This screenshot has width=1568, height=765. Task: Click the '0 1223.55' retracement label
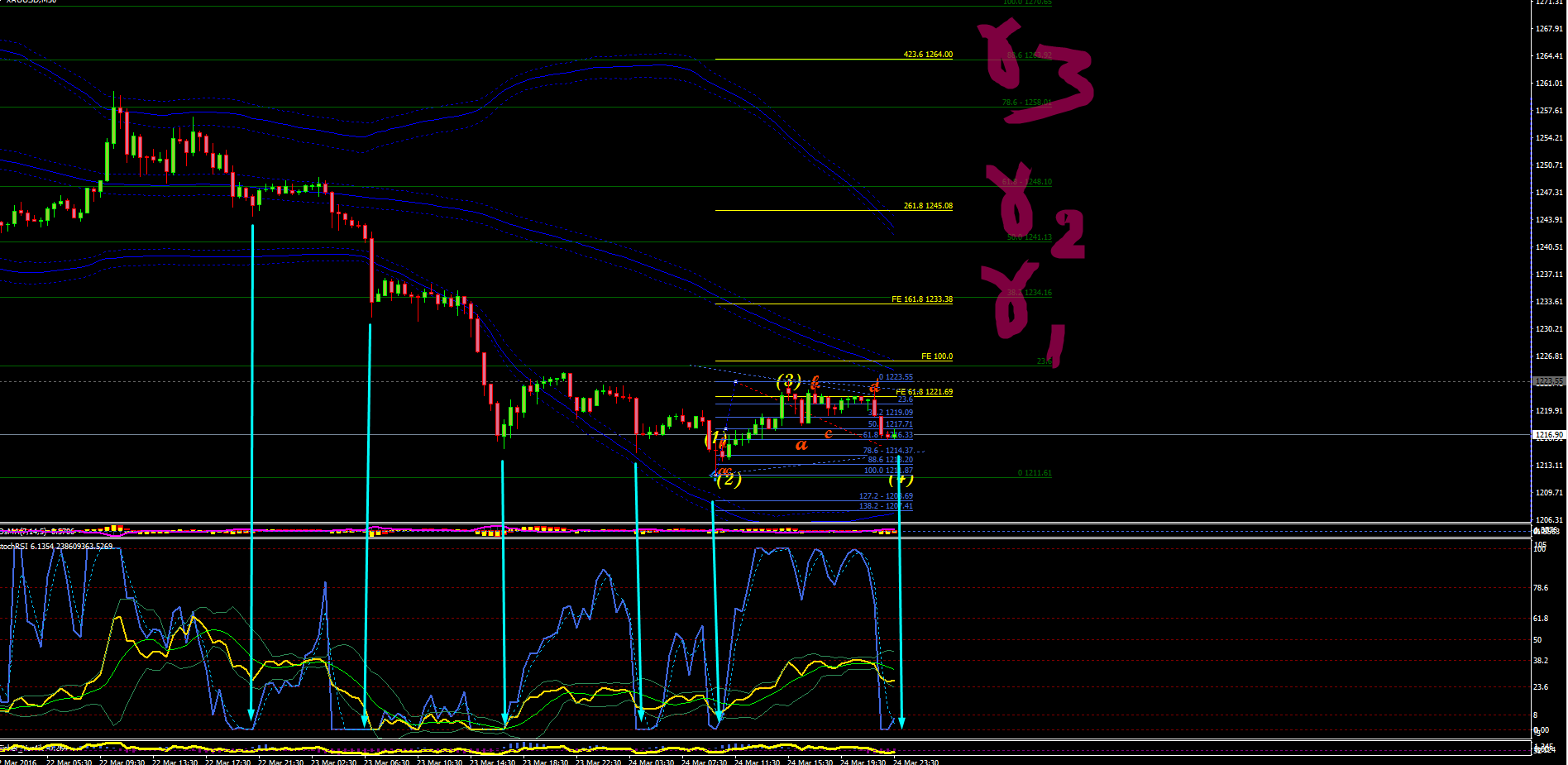point(896,377)
